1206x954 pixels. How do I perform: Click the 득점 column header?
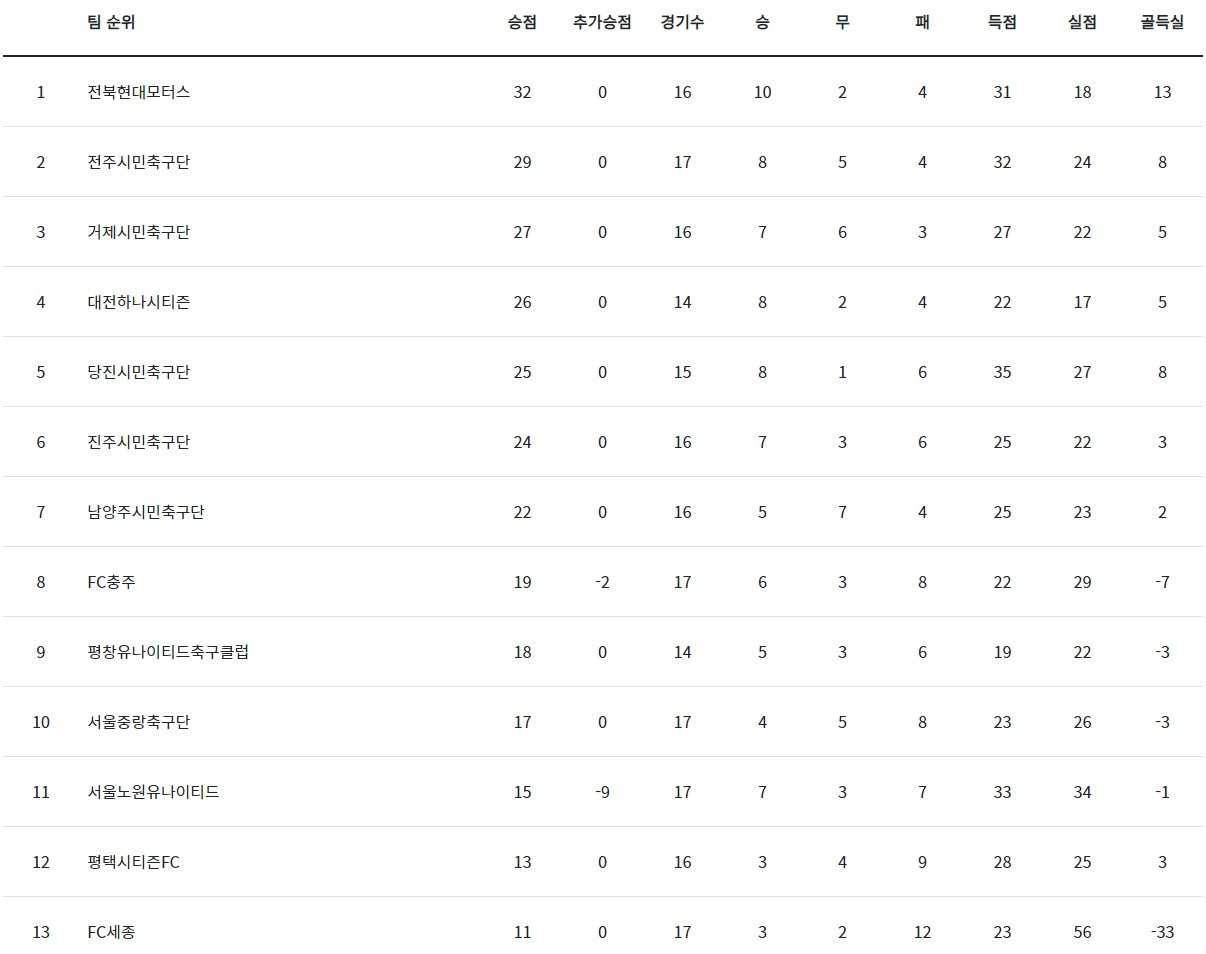(x=1002, y=22)
